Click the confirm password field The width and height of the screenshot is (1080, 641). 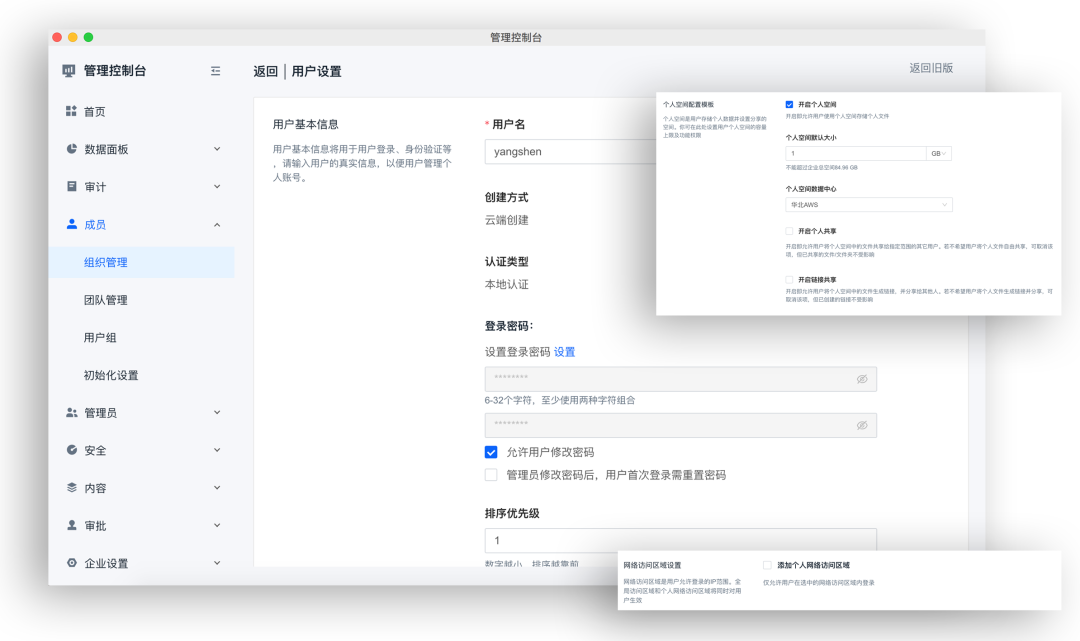coord(681,425)
